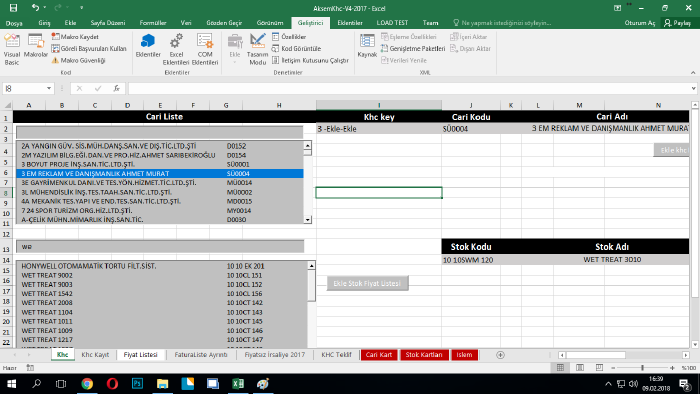Open Windows Start menu
Image resolution: width=700 pixels, height=394 pixels.
[x=12, y=384]
